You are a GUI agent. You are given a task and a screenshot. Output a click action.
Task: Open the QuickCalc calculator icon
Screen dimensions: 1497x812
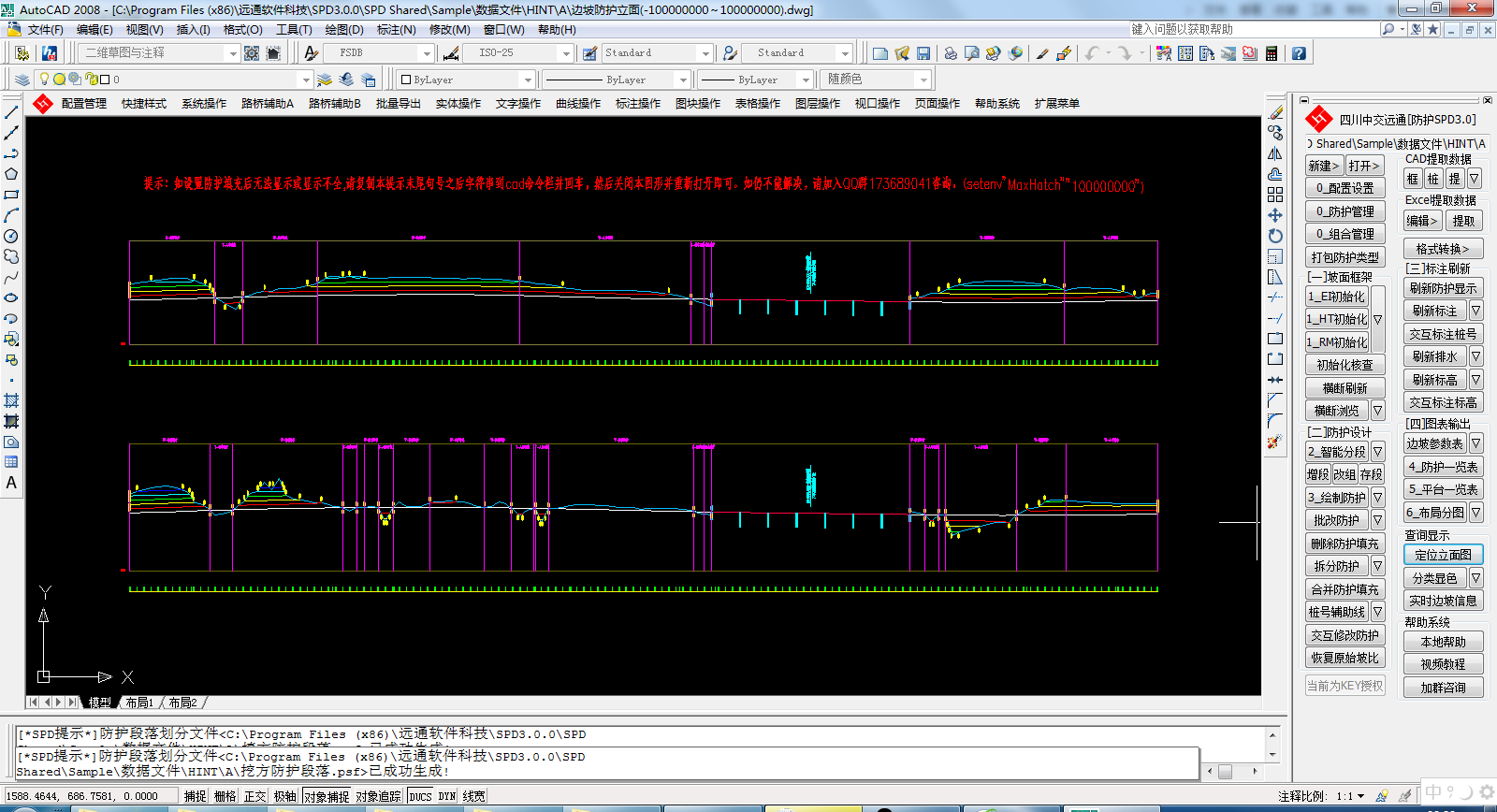[1272, 53]
